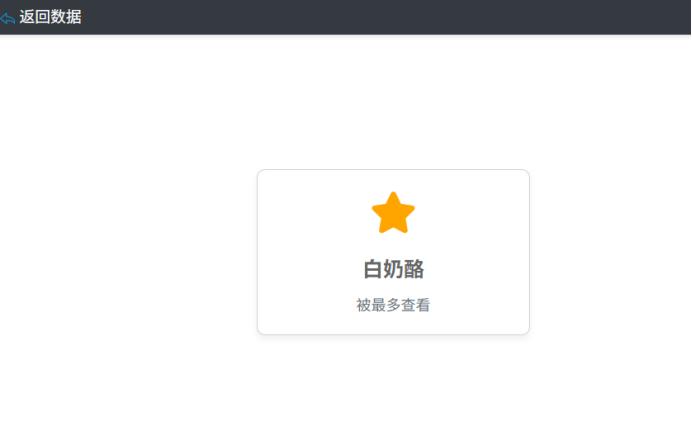Click the character 奶 in the card title
This screenshot has width=692, height=432.
coord(393,269)
